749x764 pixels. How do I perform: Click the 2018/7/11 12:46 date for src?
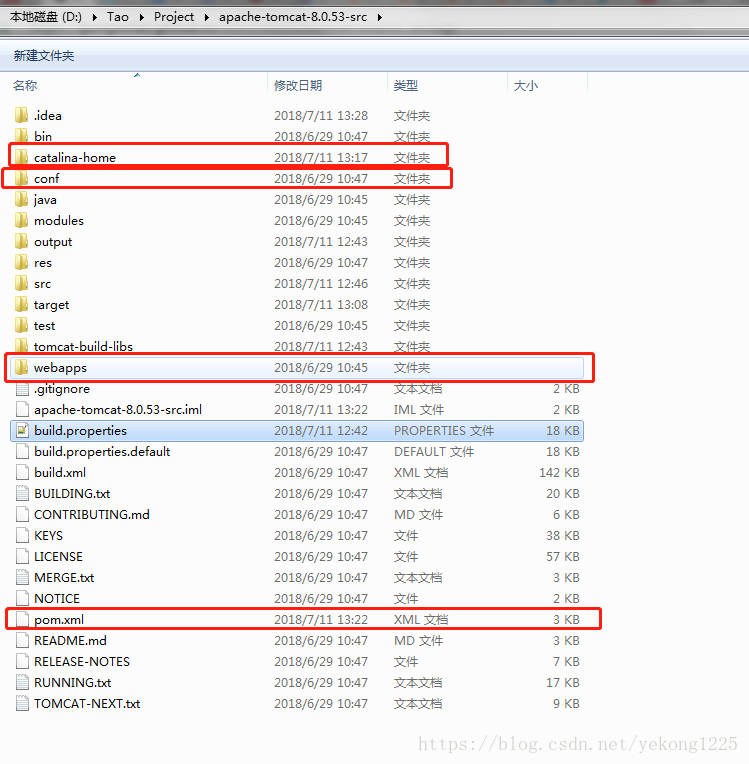321,283
